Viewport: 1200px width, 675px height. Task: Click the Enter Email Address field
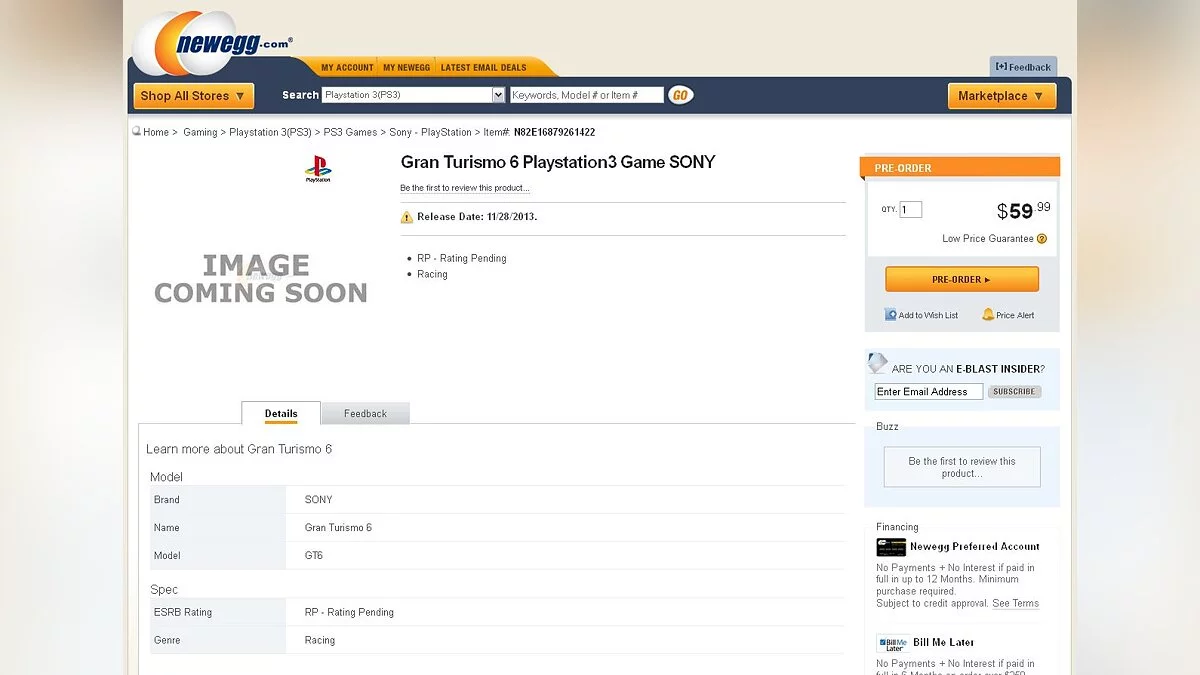928,392
